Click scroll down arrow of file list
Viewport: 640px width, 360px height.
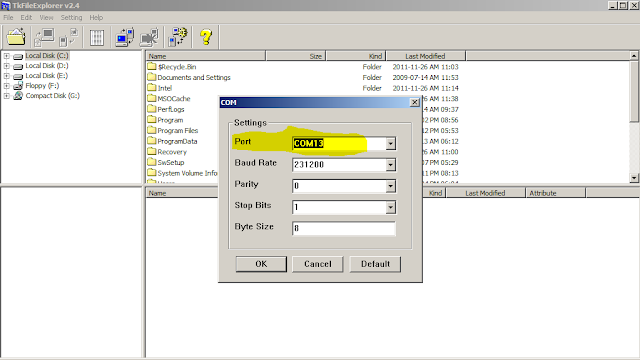(634, 178)
